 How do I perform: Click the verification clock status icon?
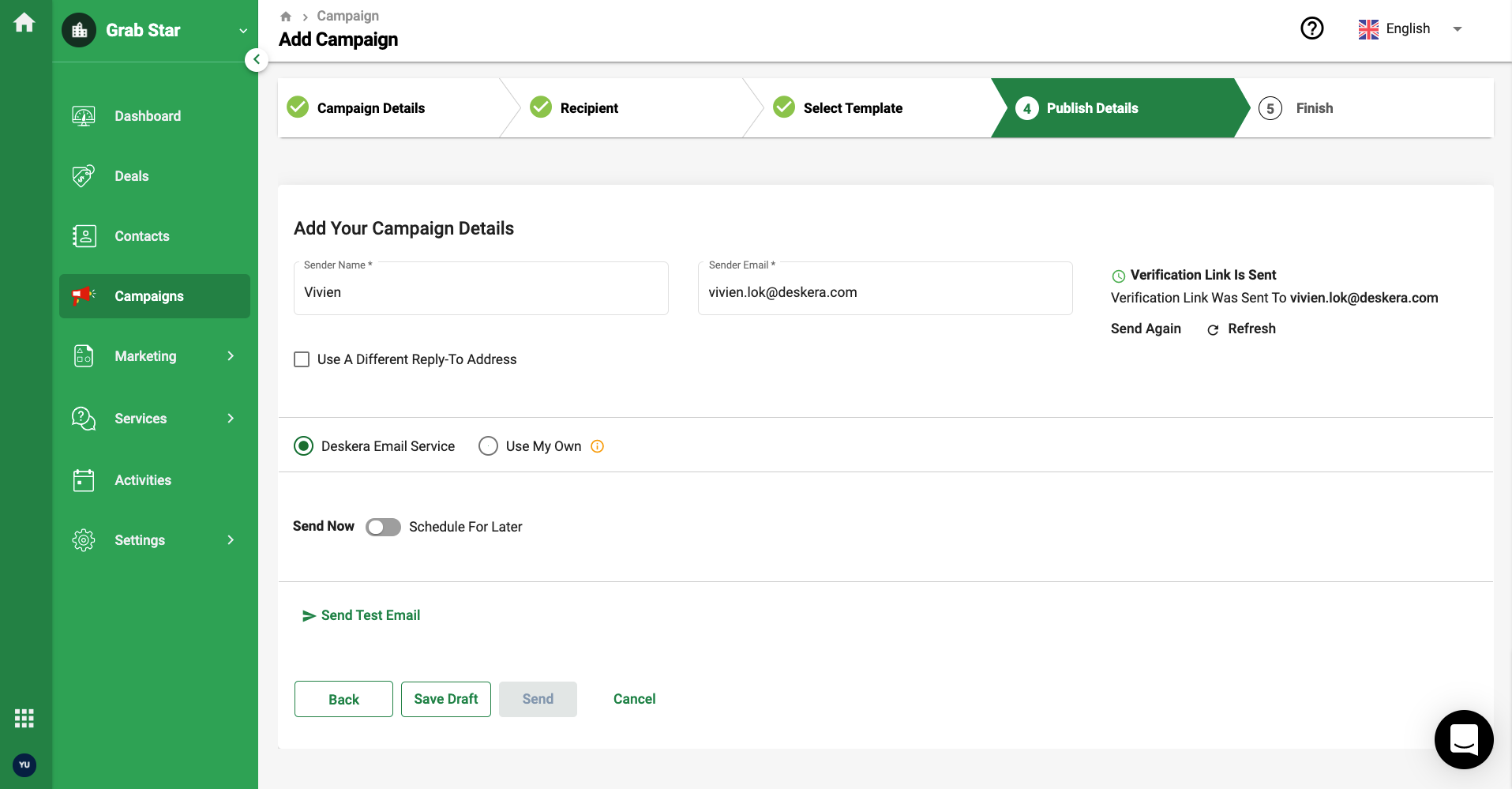click(1119, 276)
